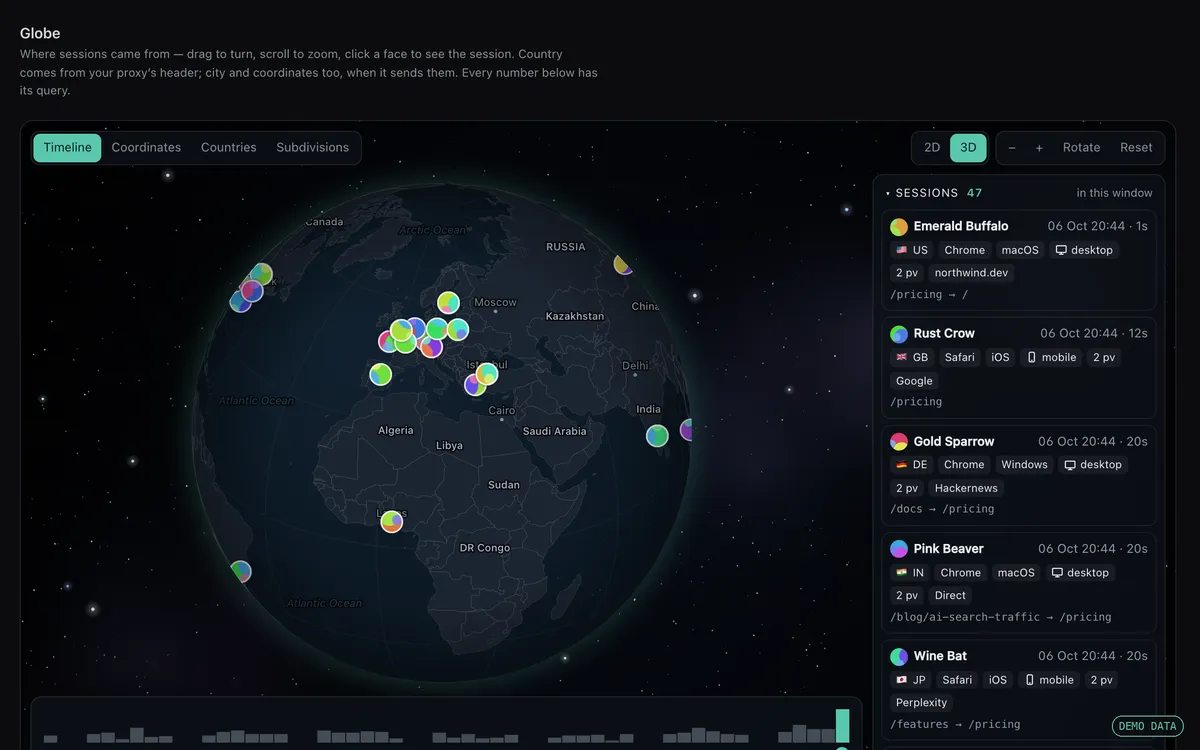The height and width of the screenshot is (750, 1200).
Task: Open the Wine Bat session name
Action: tap(940, 656)
